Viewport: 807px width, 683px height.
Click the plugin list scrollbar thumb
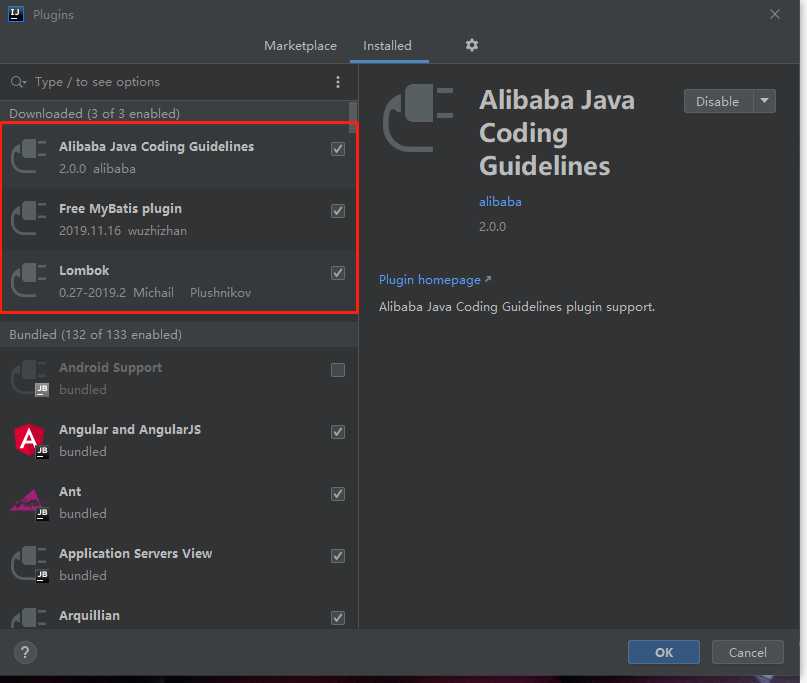[x=353, y=118]
